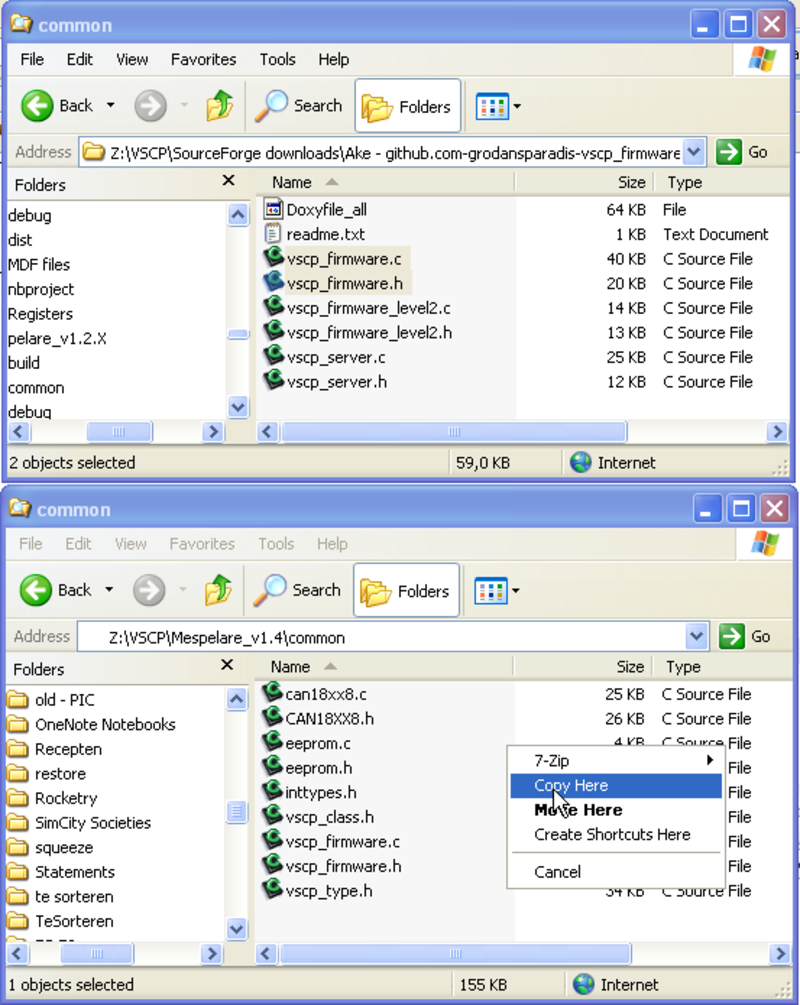This screenshot has height=1005, width=800.
Task: Select the Doxyfile_all file icon
Action: point(274,210)
